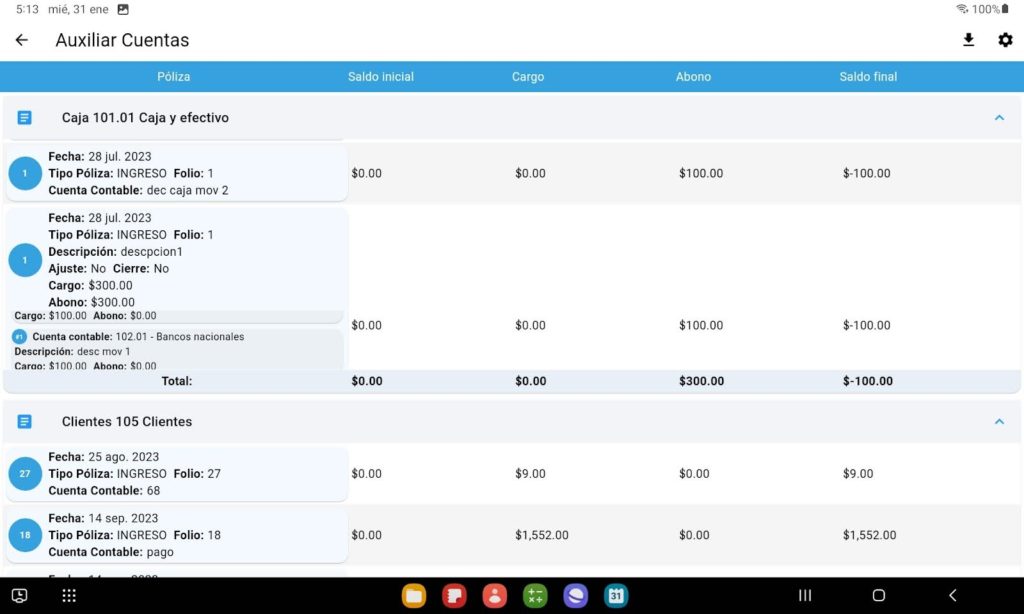Tap the blue ledger icon beside Clientes 105
1024x614 pixels.
tap(24, 421)
